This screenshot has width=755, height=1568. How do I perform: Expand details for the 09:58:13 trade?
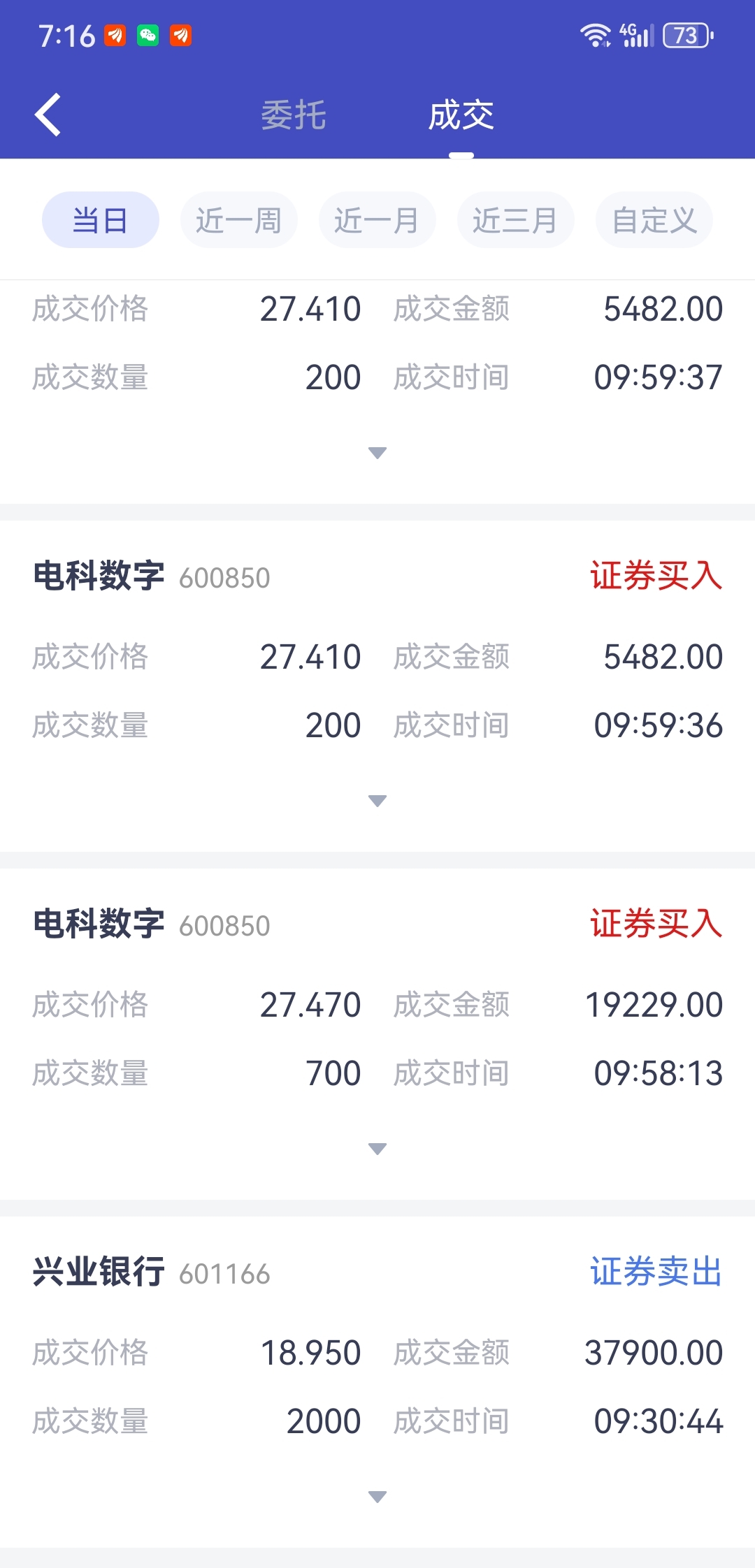pos(377,1149)
